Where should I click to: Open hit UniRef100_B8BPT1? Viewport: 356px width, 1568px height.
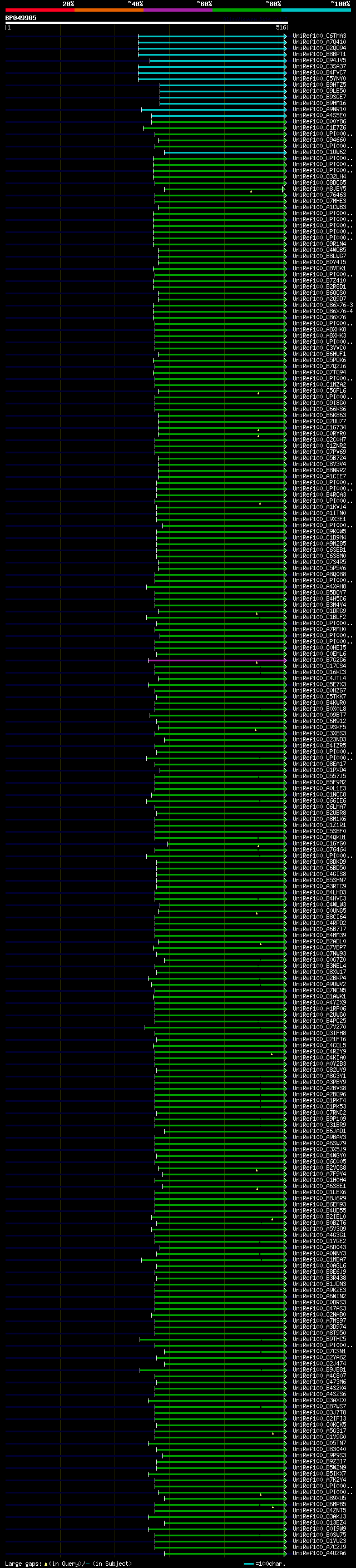319,54
